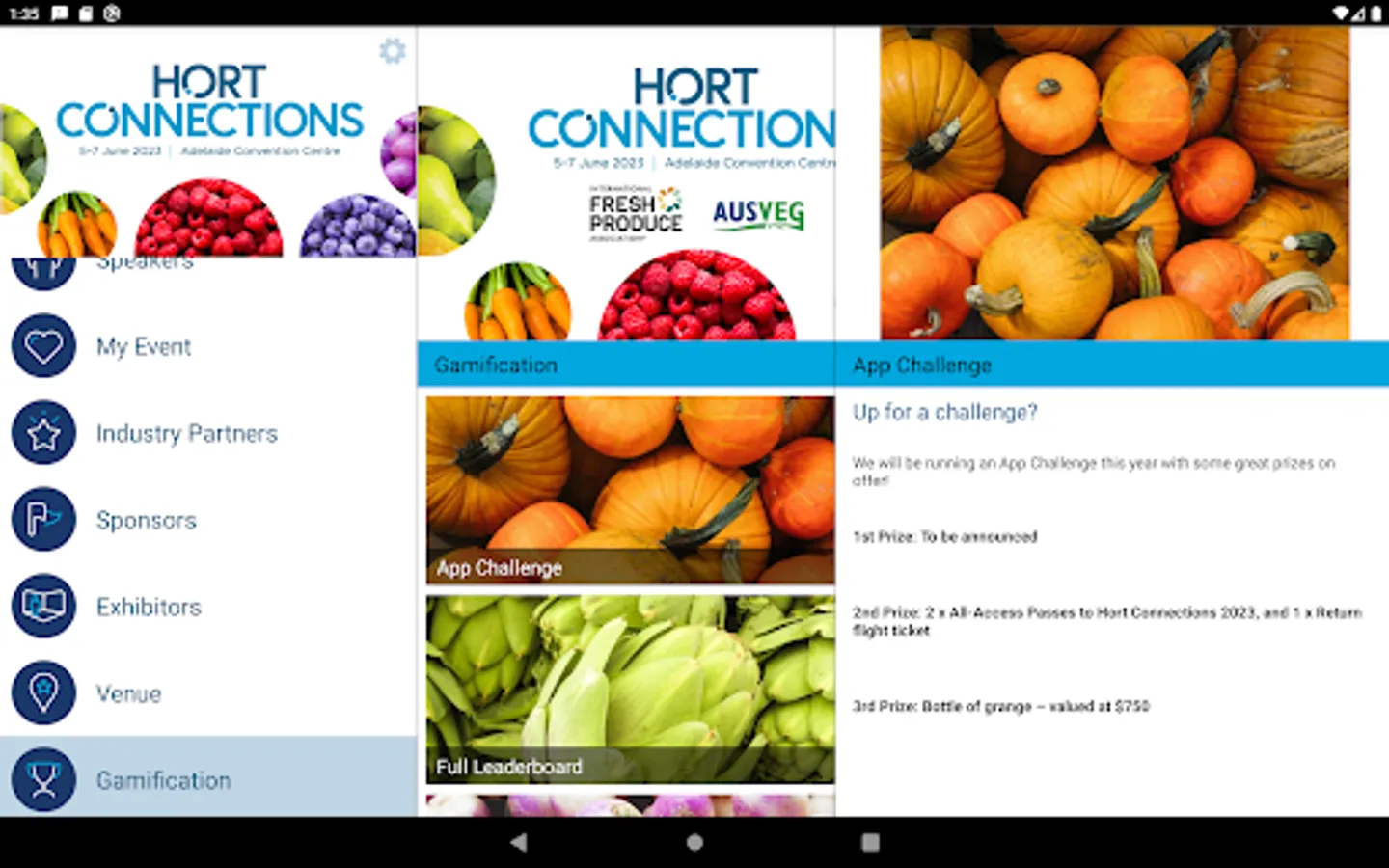This screenshot has height=868, width=1389.
Task: Tap the Android recent apps button
Action: tap(870, 842)
